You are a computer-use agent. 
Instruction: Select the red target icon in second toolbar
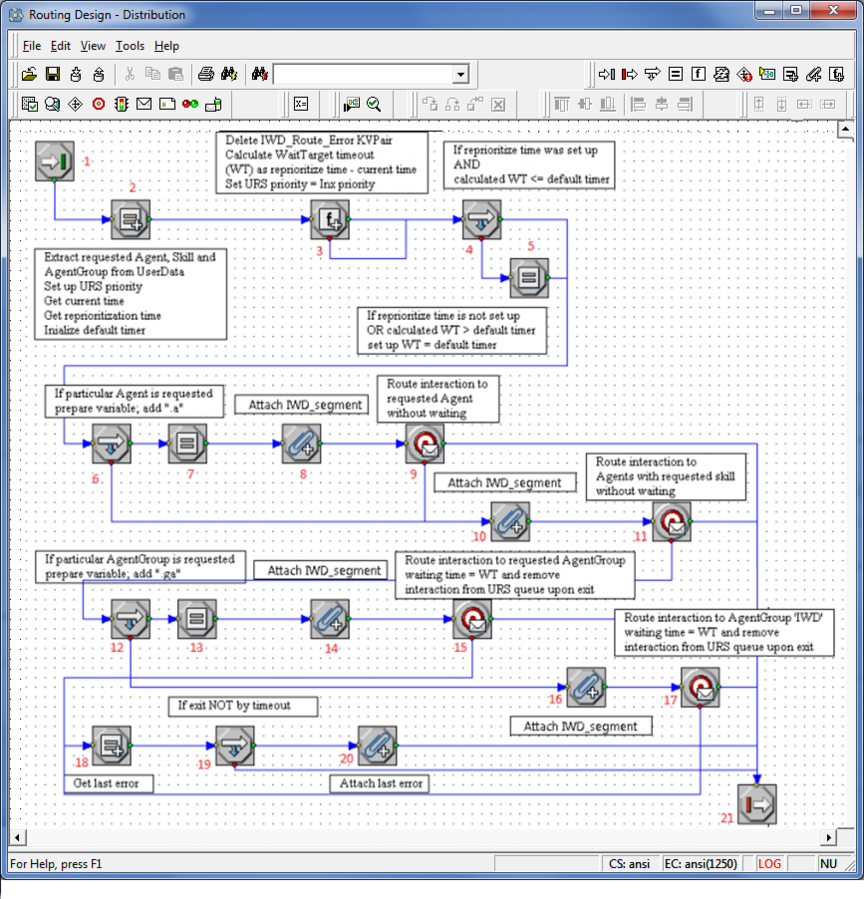tap(98, 104)
